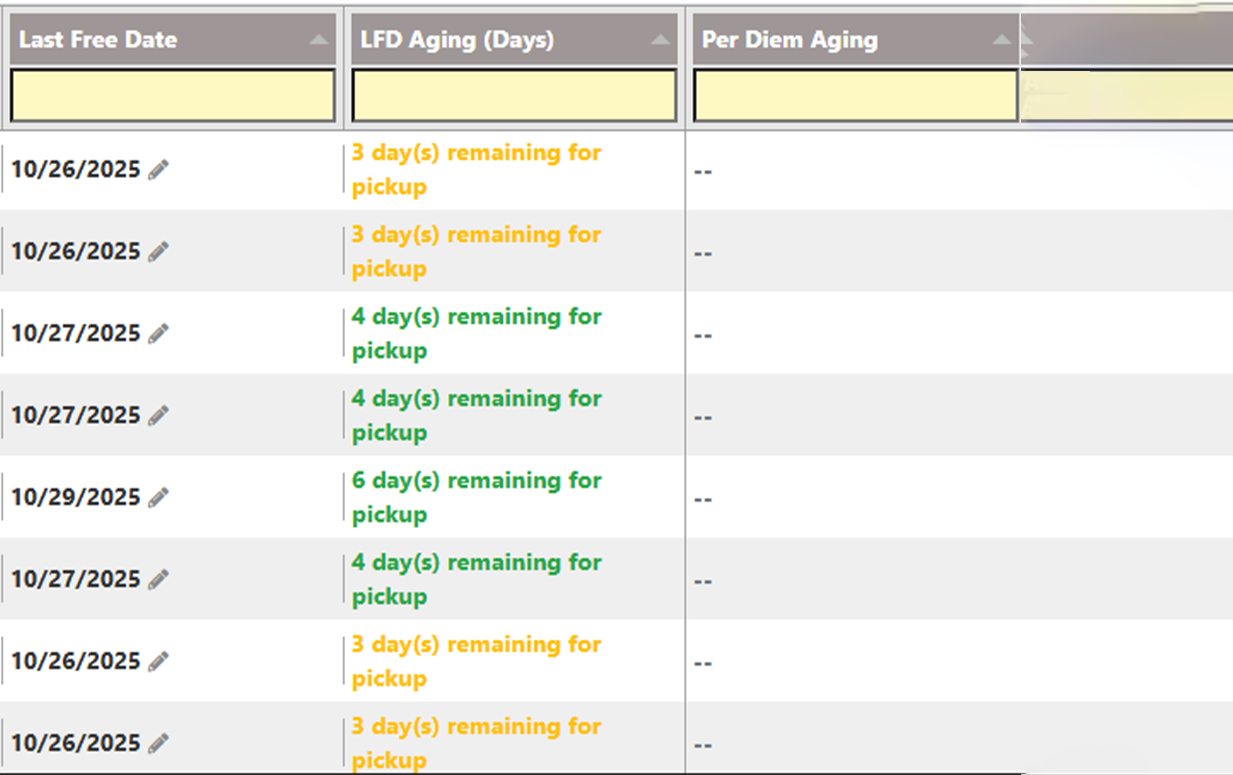Click the Per Diem Aging sort arrow

tap(1001, 40)
